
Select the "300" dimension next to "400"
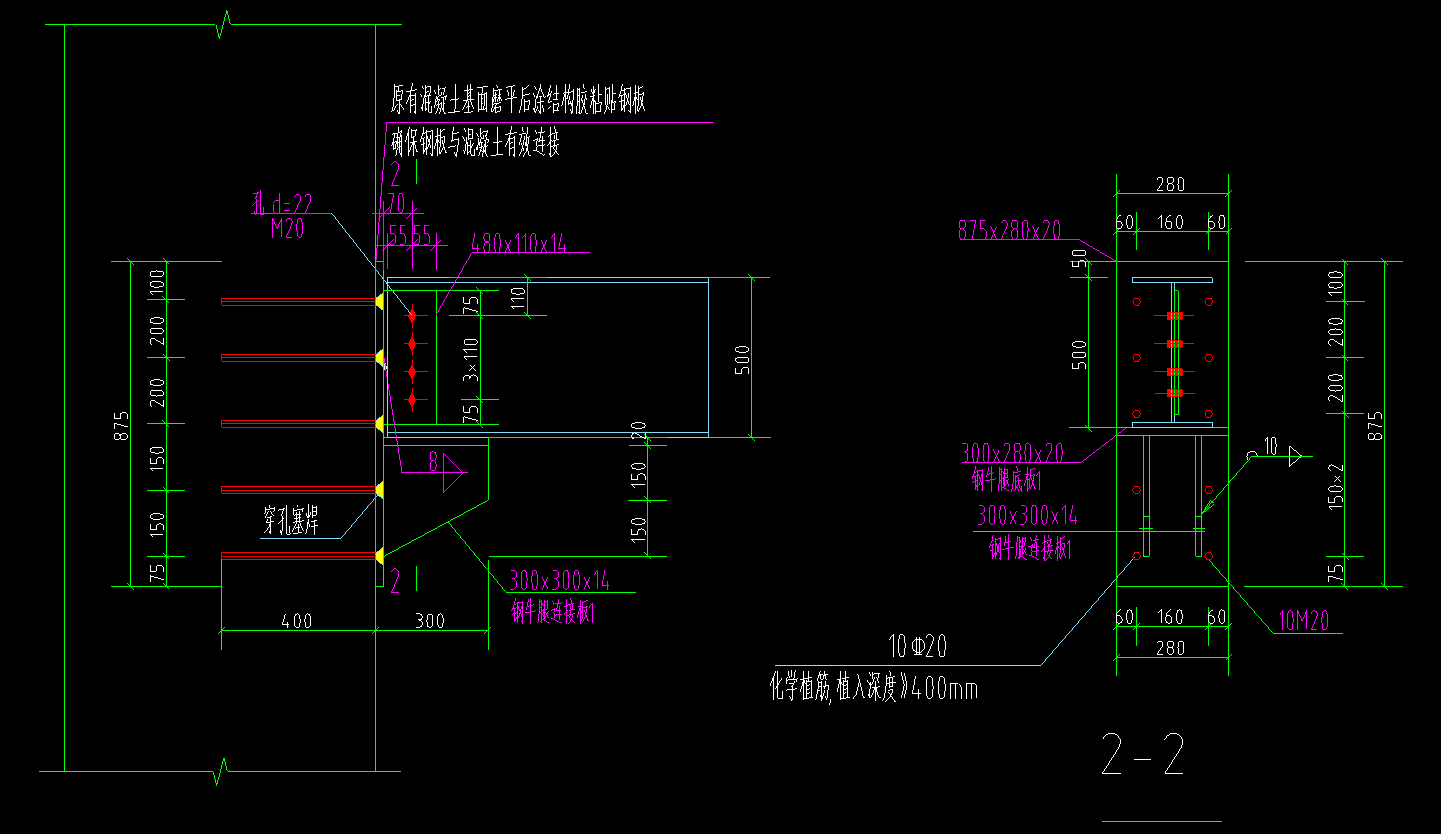pyautogui.click(x=429, y=621)
